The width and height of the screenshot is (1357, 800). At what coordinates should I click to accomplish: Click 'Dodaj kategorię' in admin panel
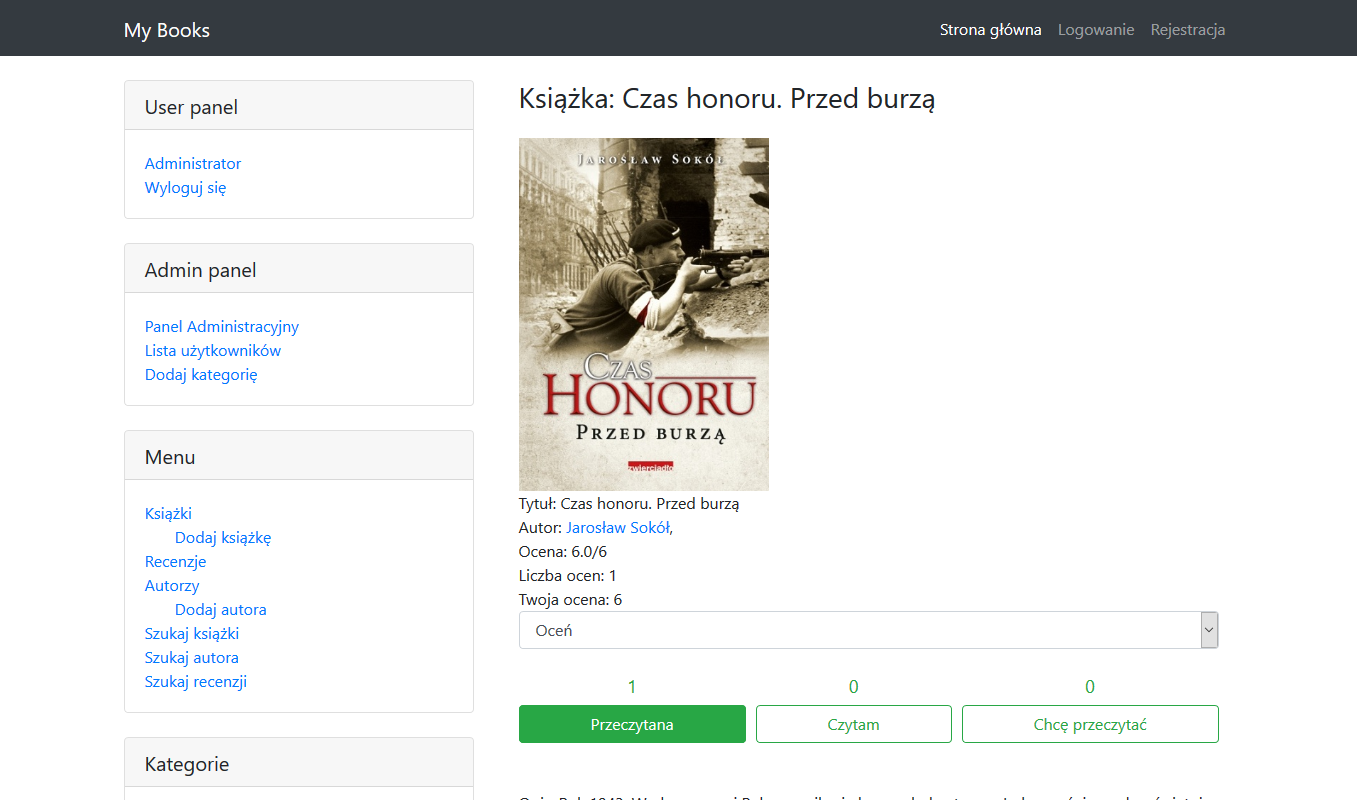coord(201,375)
